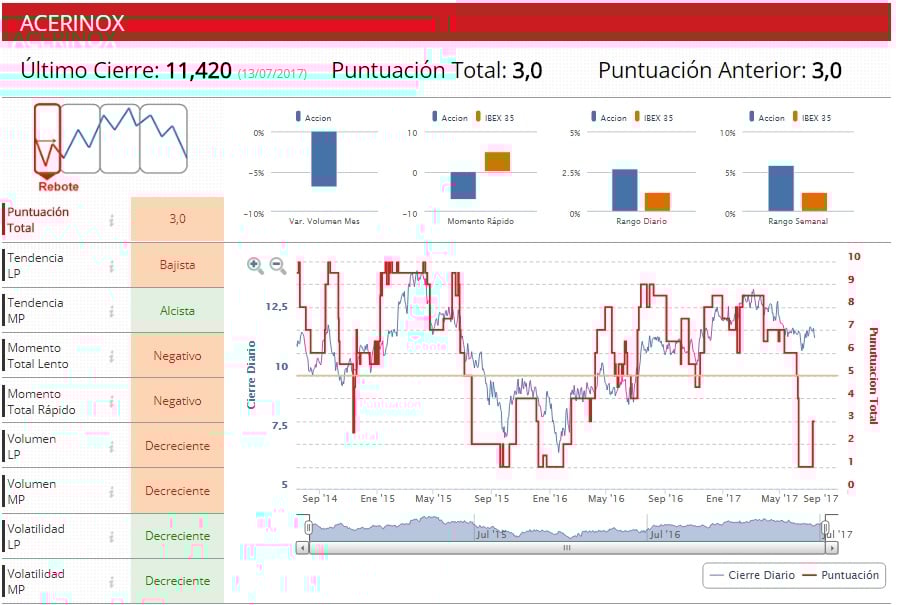The image size is (897, 605).
Task: Select the highlighted Rebote phase box
Action: [x=47, y=138]
